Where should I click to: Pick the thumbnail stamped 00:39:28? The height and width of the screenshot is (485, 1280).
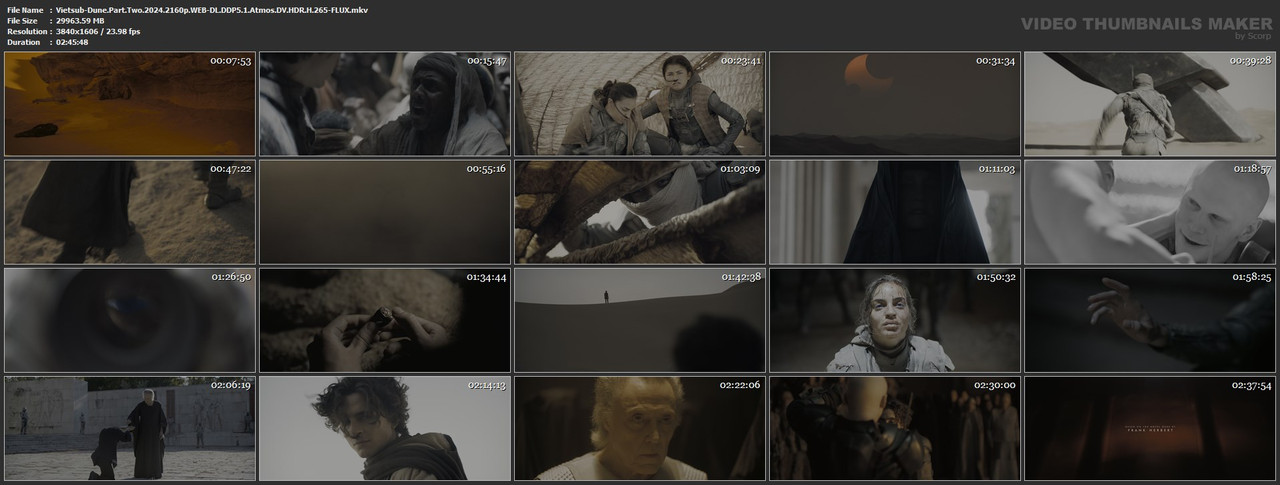pyautogui.click(x=1150, y=104)
